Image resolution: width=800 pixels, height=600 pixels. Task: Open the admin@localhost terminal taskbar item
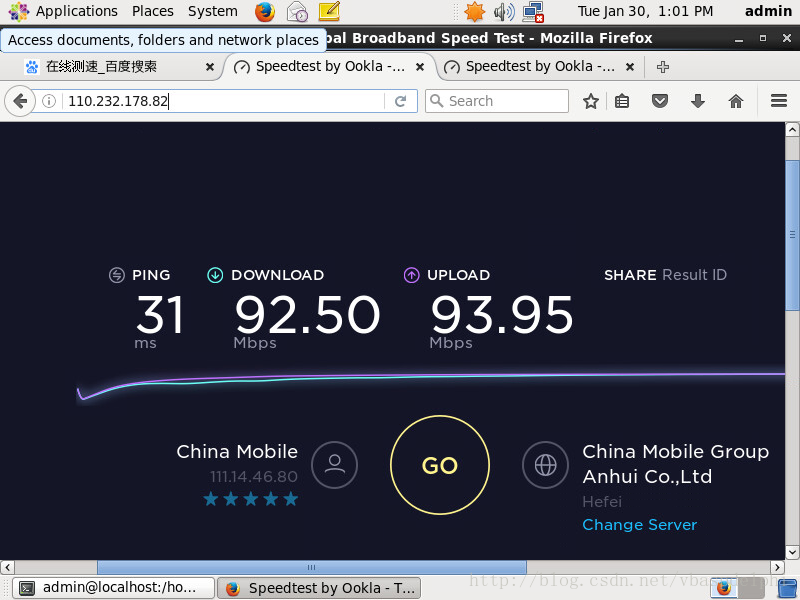pyautogui.click(x=113, y=588)
